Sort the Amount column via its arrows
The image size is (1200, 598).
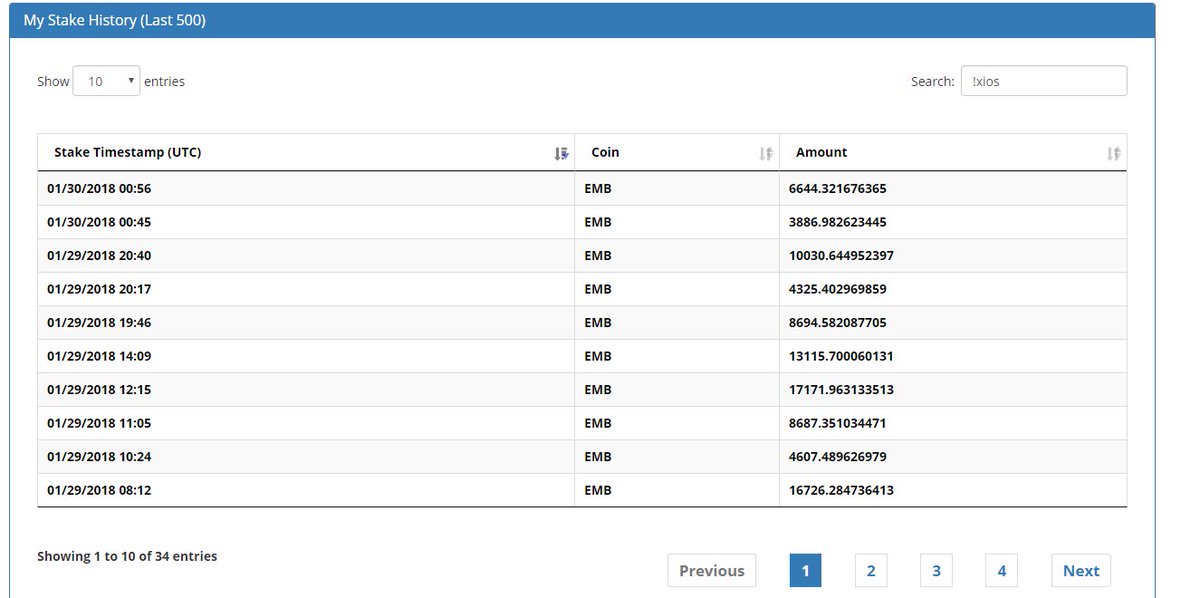click(1114, 153)
